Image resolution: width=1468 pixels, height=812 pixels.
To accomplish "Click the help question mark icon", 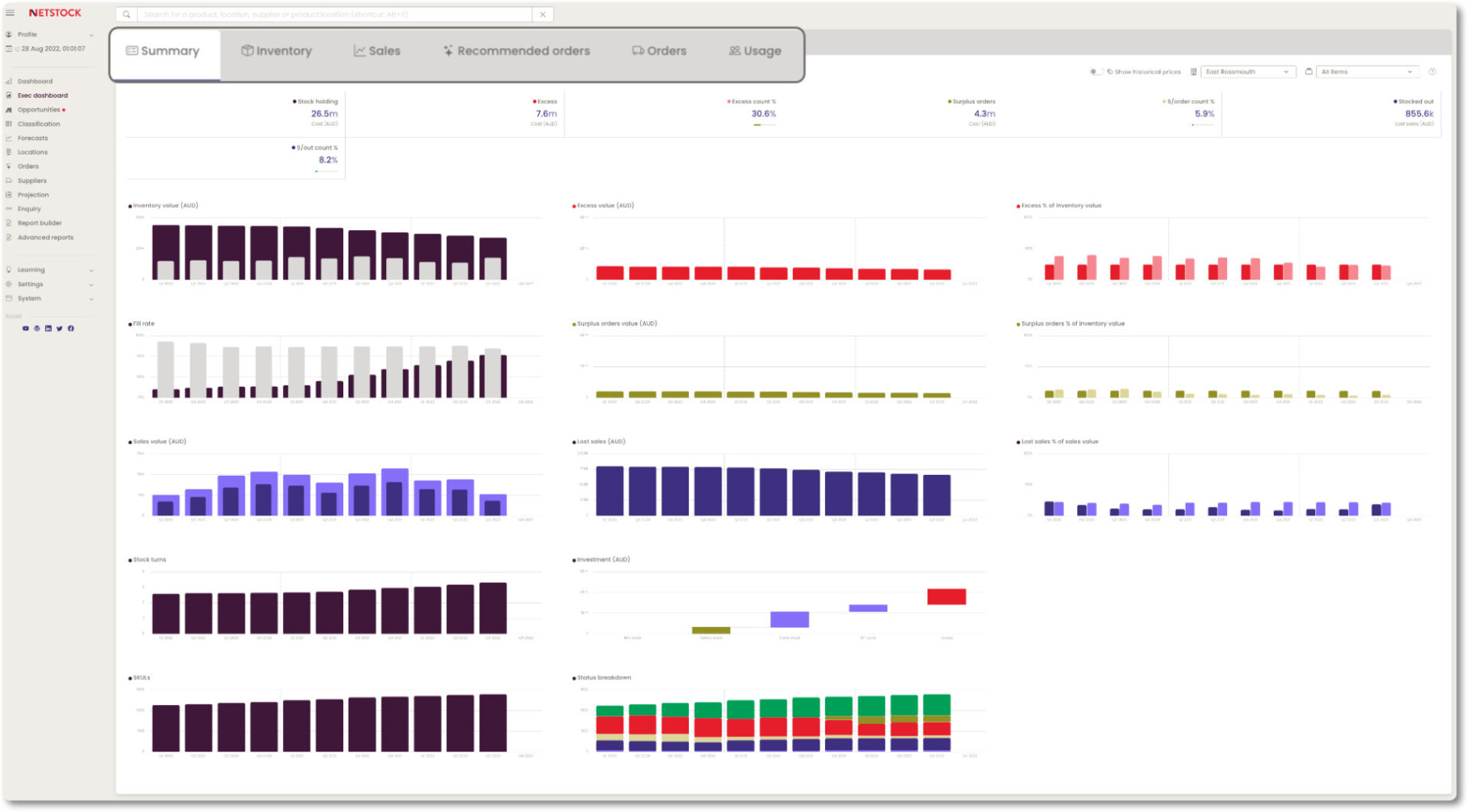I will (1432, 72).
